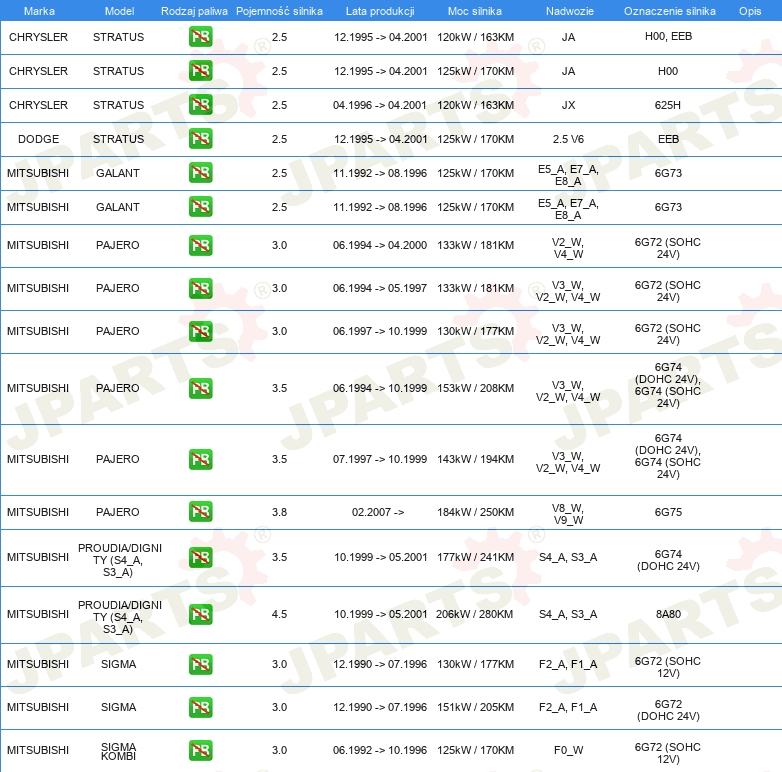
Task: Click fuel icon in Sigma Kombi row
Action: (x=200, y=750)
